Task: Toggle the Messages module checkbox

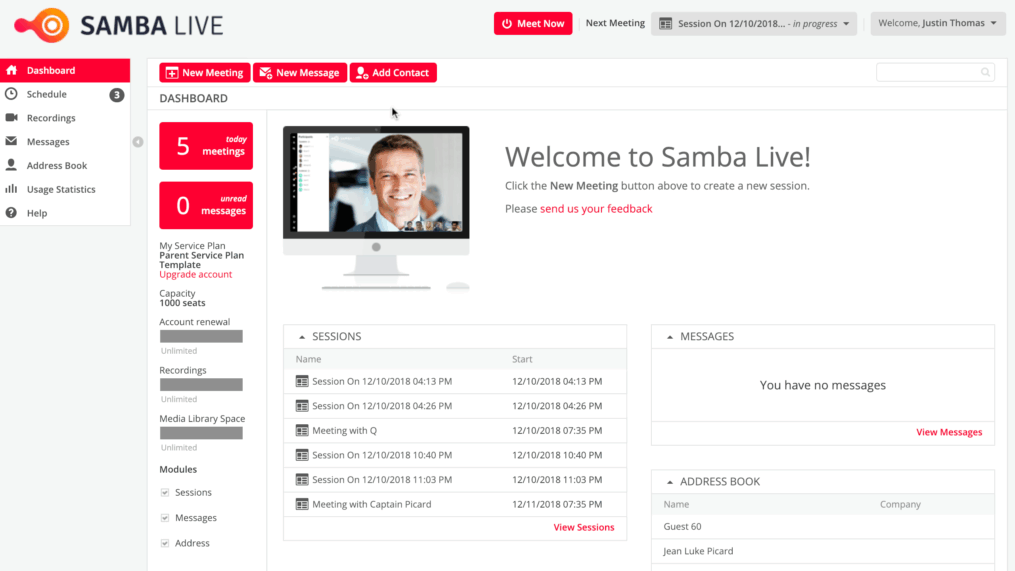Action: coord(165,518)
